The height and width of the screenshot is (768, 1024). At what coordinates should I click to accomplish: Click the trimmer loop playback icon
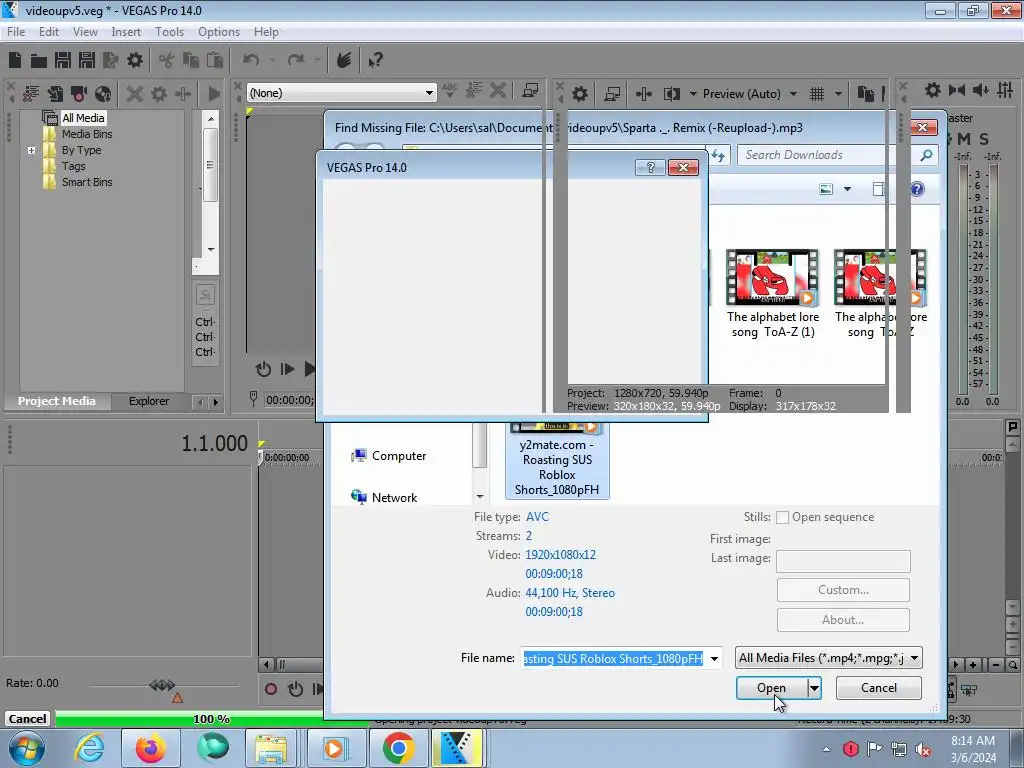263,369
